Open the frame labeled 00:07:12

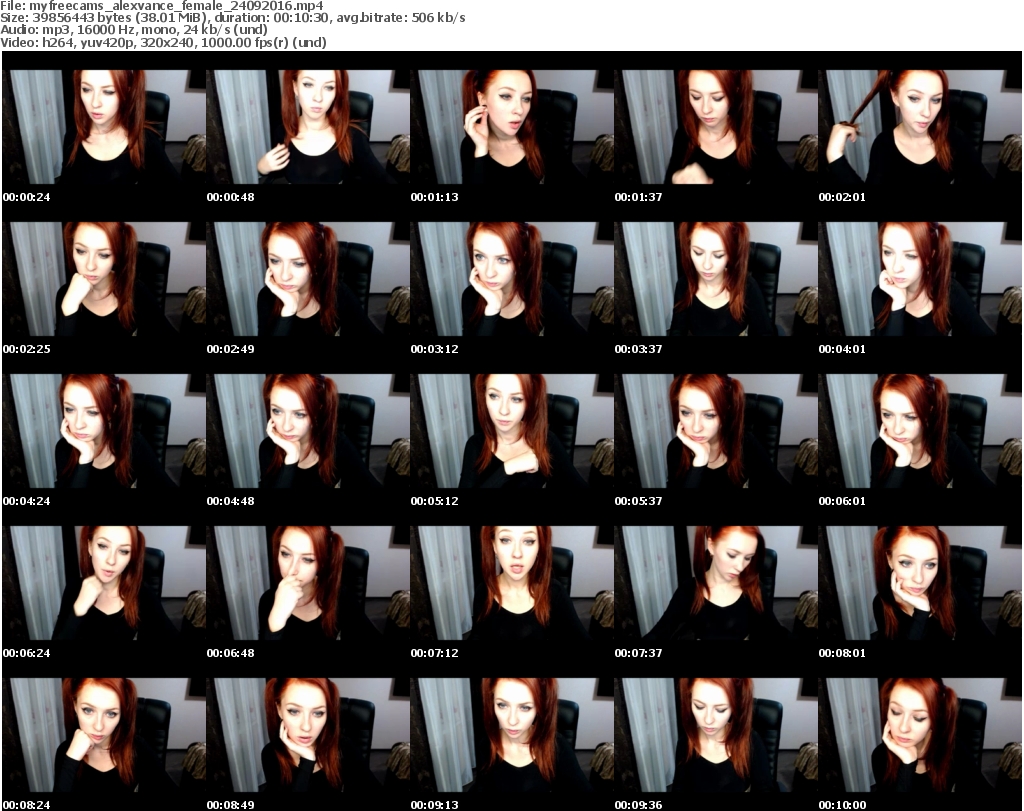pos(511,583)
